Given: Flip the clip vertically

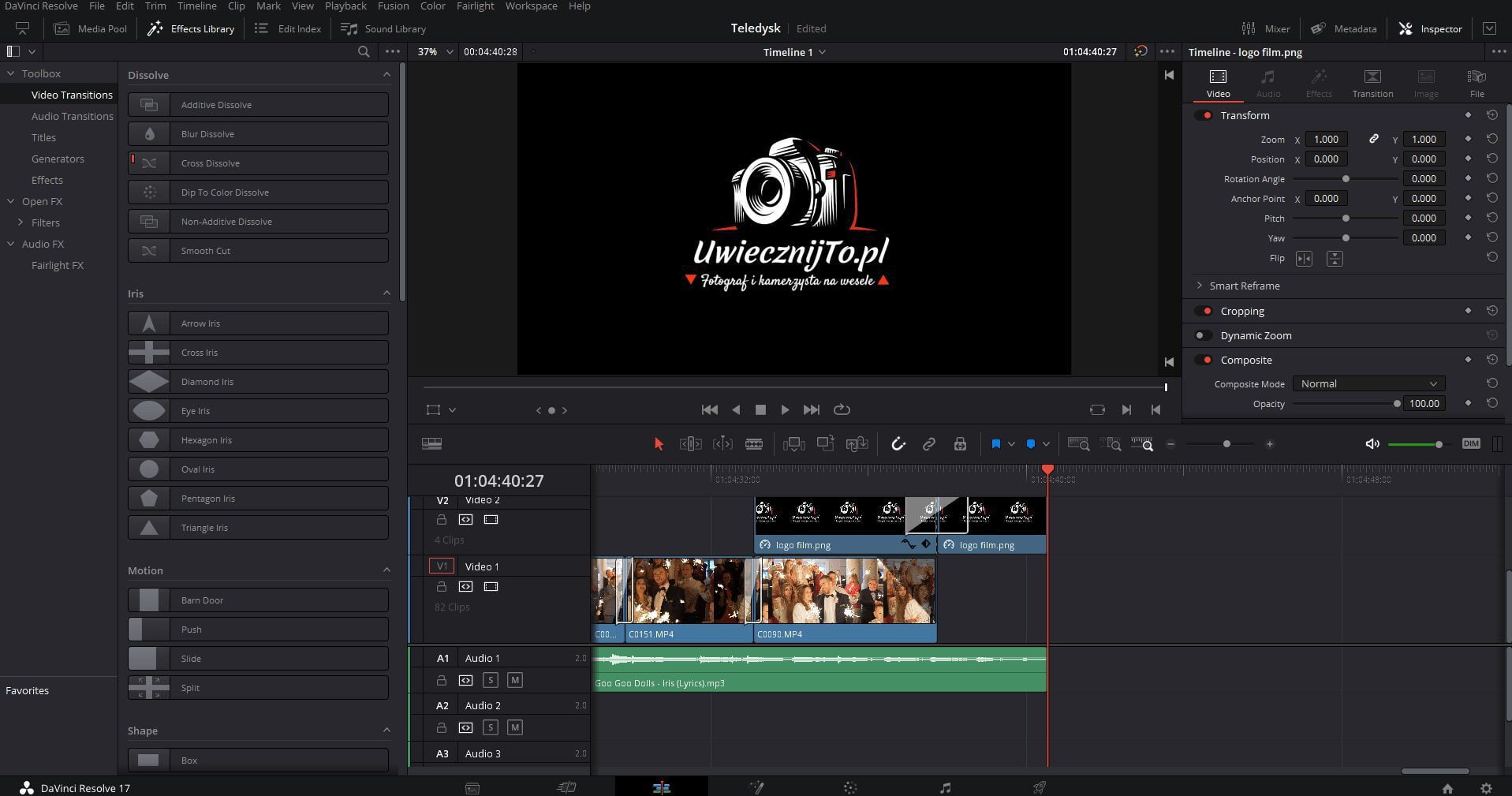Looking at the screenshot, I should [x=1335, y=259].
